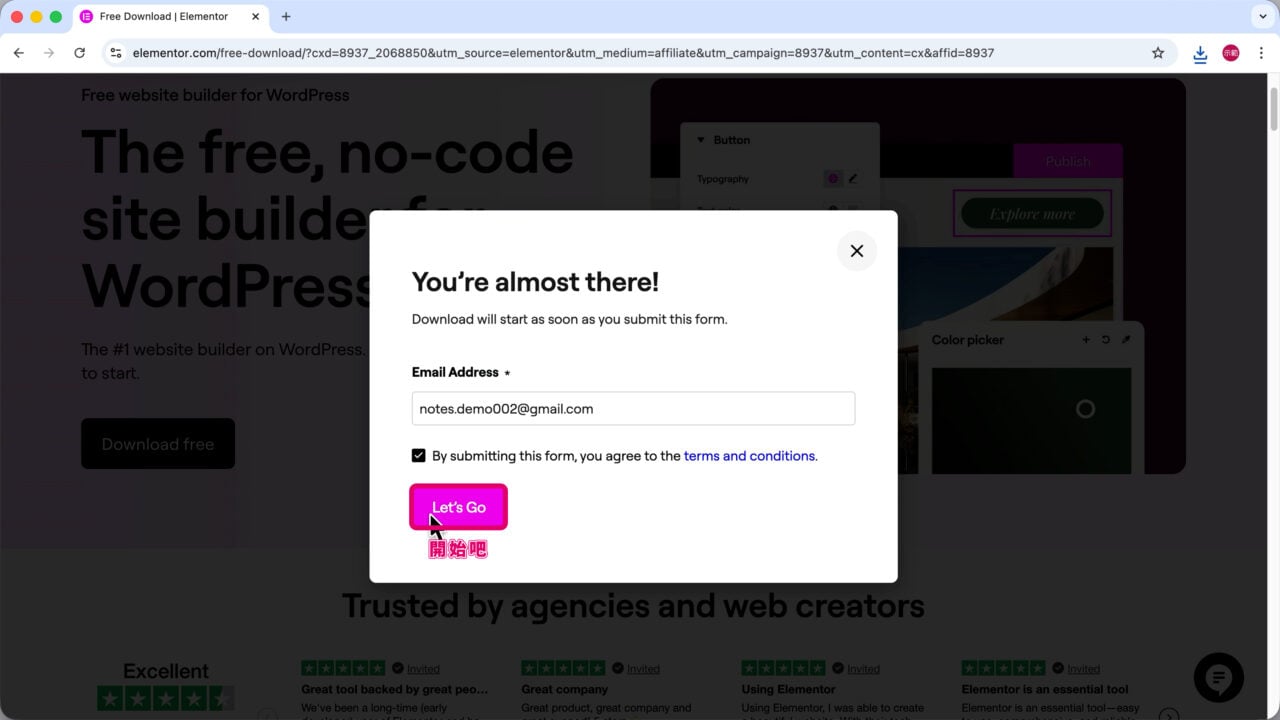This screenshot has height=720, width=1280.
Task: Reload the page with browser refresh icon
Action: point(79,53)
